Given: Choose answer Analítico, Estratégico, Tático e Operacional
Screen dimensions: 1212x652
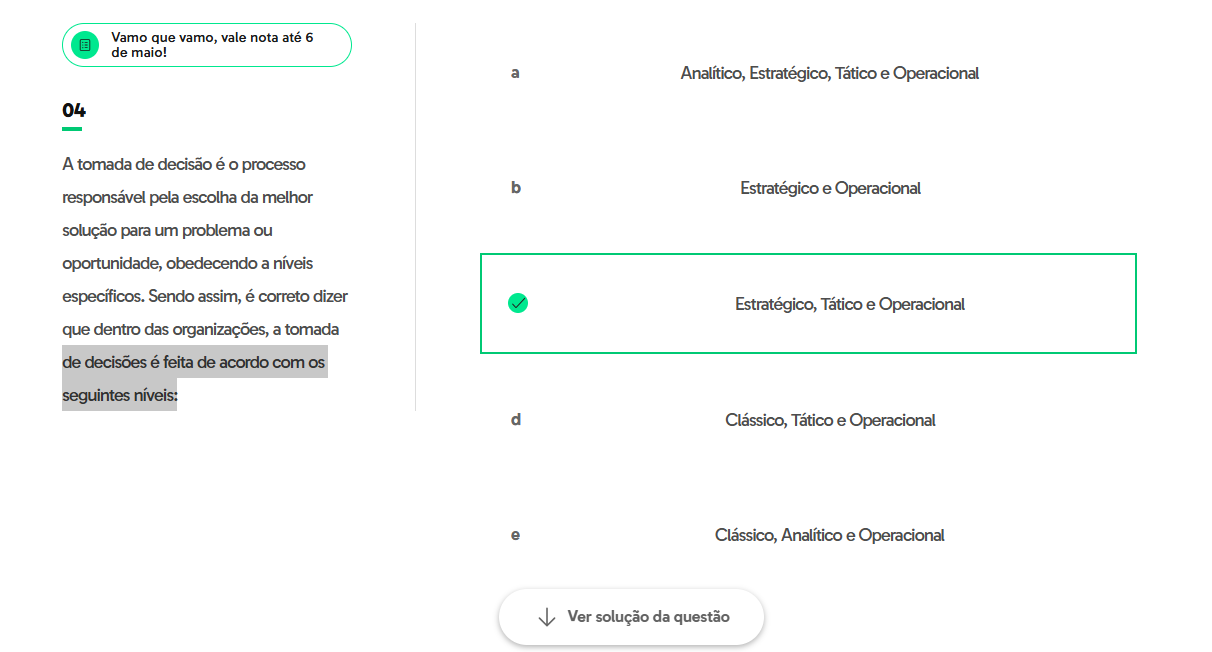Looking at the screenshot, I should [x=830, y=73].
